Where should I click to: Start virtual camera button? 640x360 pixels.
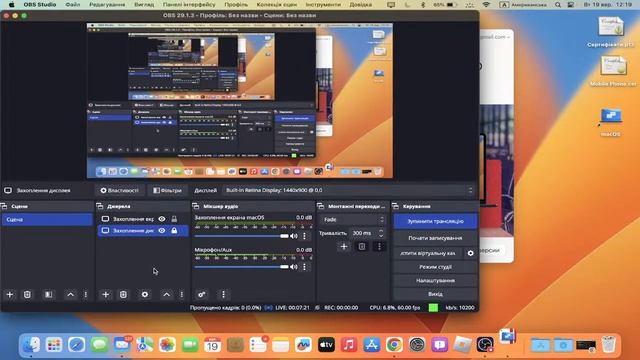click(428, 253)
